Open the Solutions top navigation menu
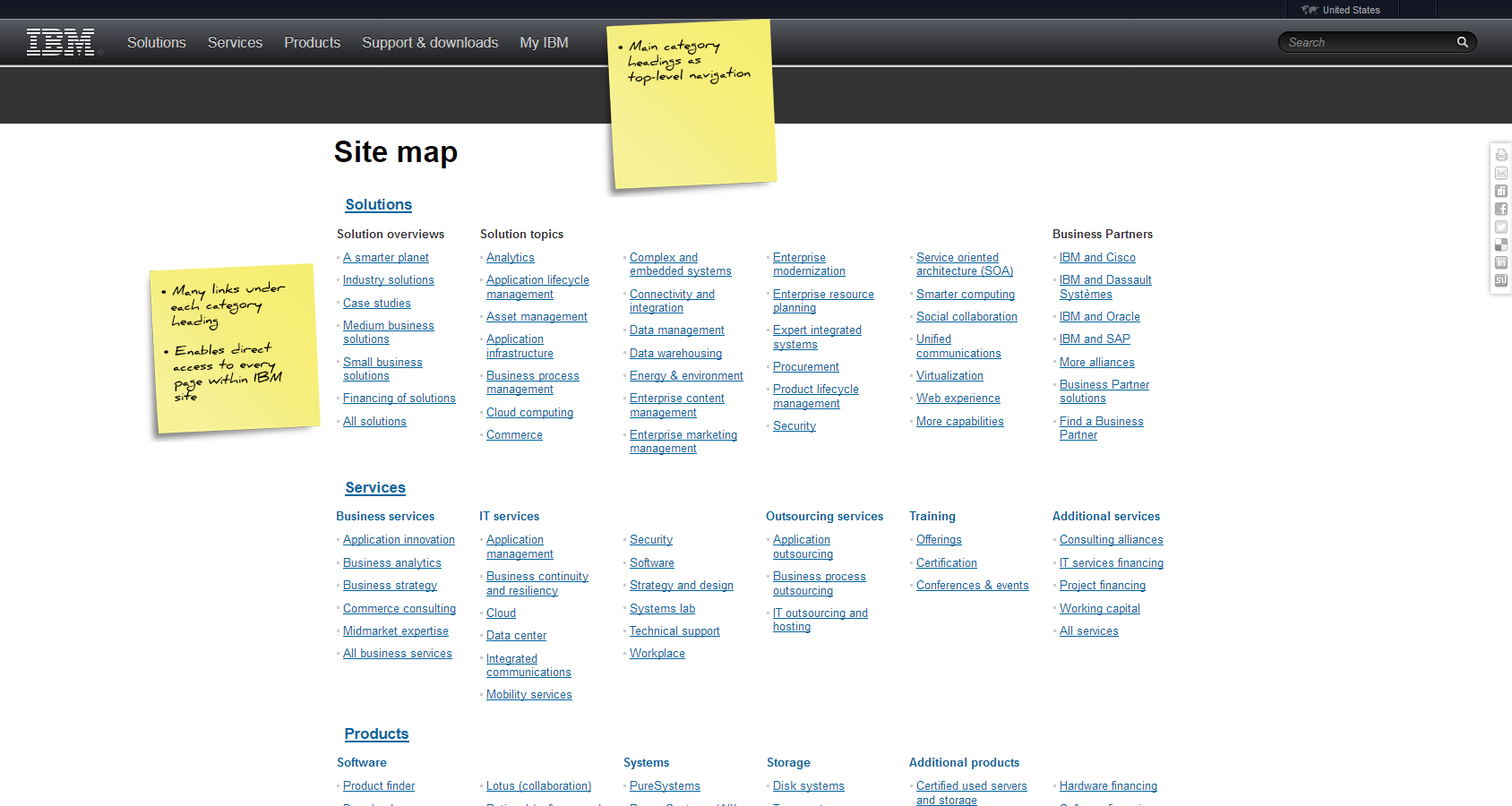 [x=157, y=43]
